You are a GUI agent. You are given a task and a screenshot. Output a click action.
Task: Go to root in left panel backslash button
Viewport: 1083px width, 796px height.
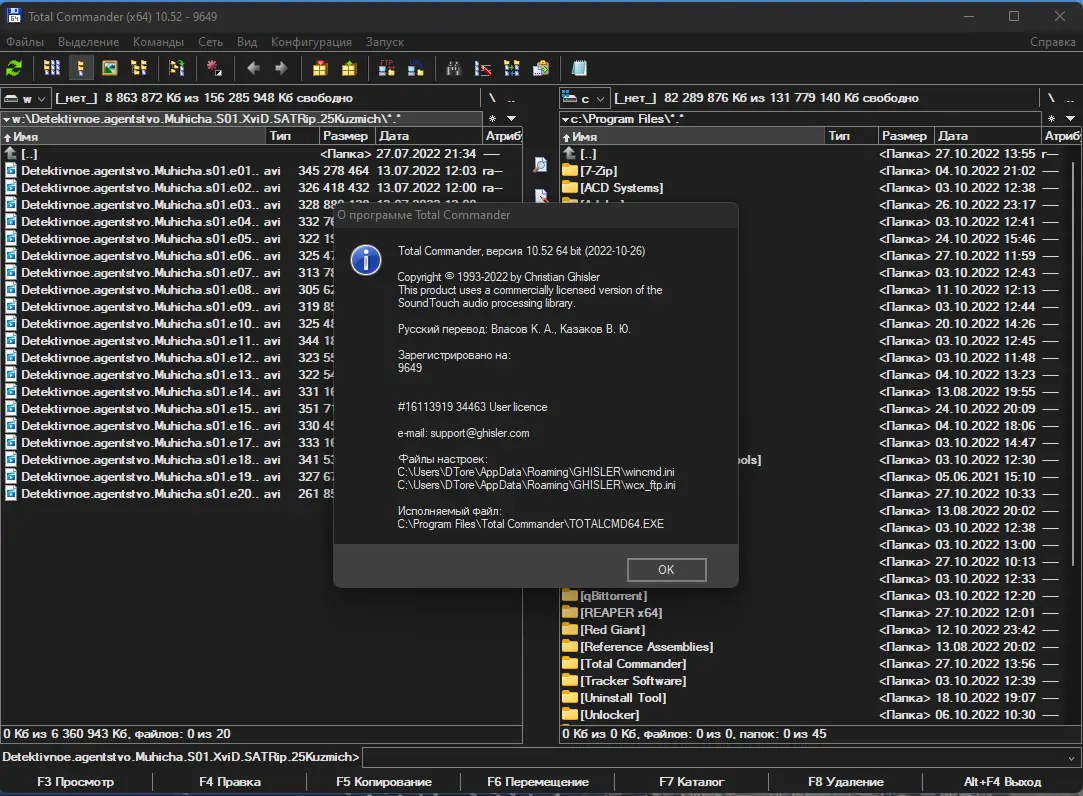pos(492,98)
